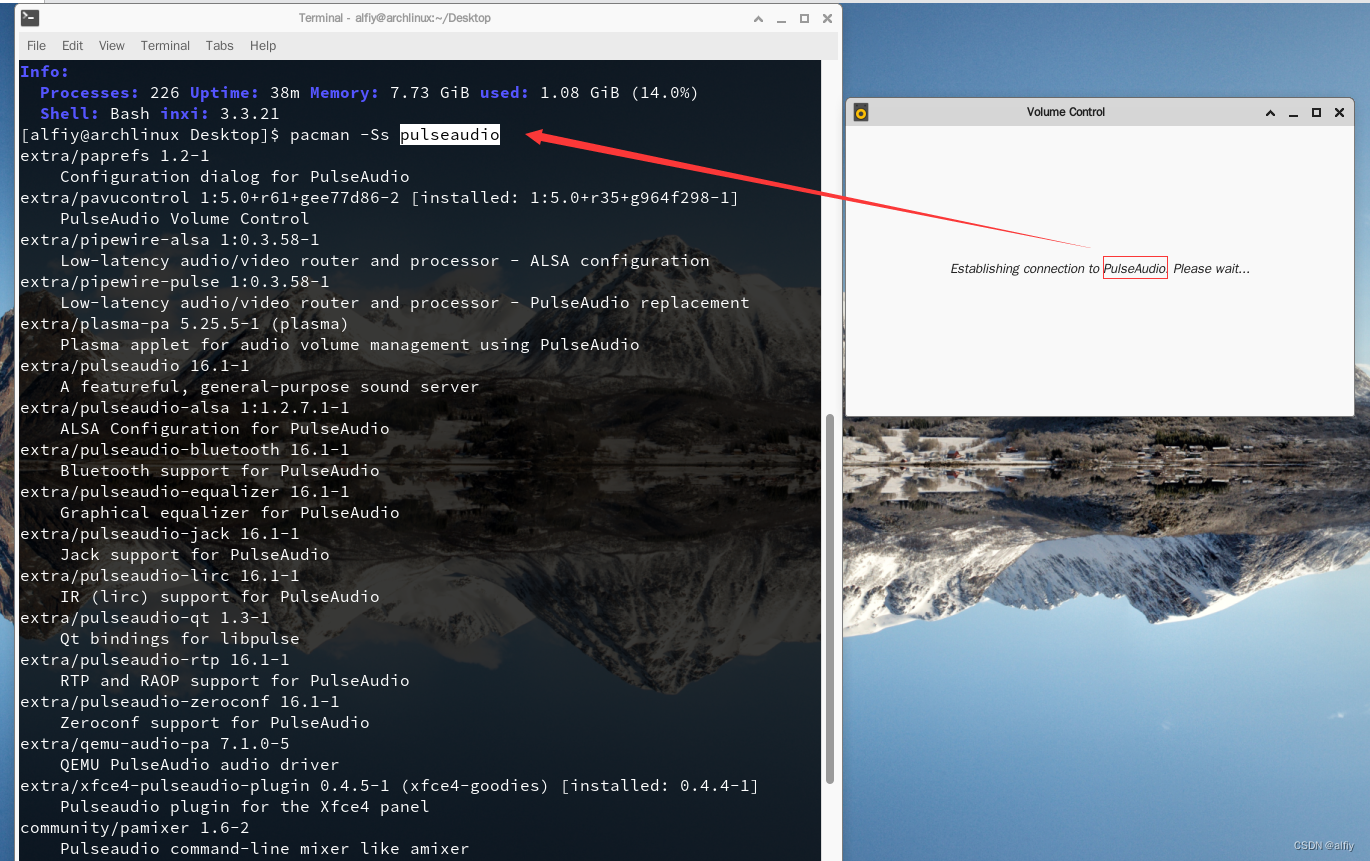Click the terminal icon in Terminal title bar
This screenshot has width=1370, height=861.
click(x=28, y=17)
